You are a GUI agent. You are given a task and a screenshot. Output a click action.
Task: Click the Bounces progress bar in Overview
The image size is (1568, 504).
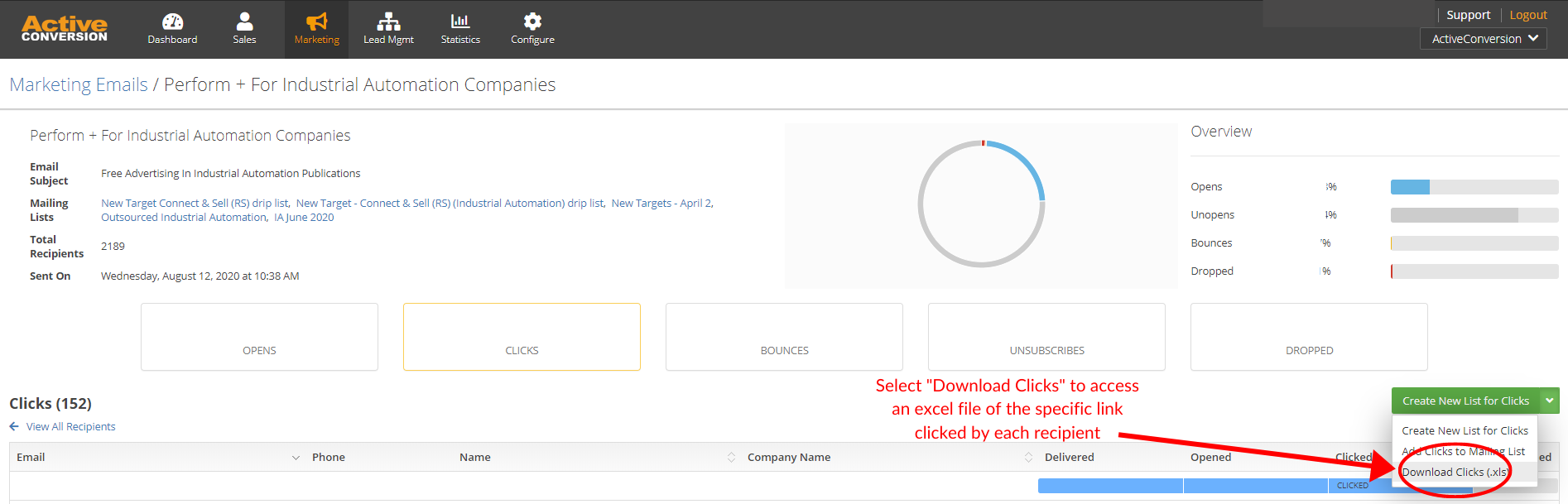point(1474,243)
